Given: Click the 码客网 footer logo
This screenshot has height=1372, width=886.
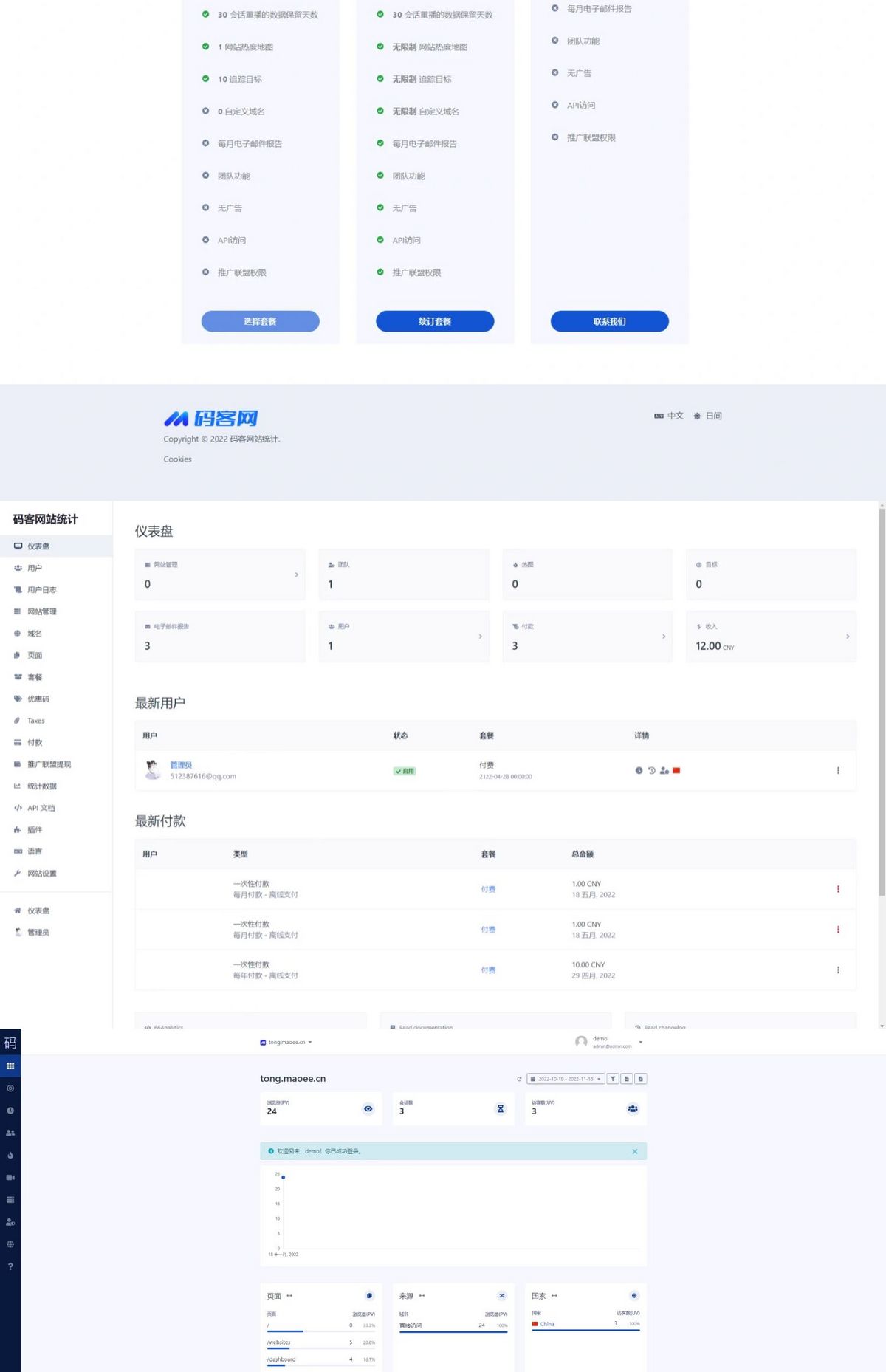Looking at the screenshot, I should coord(210,419).
